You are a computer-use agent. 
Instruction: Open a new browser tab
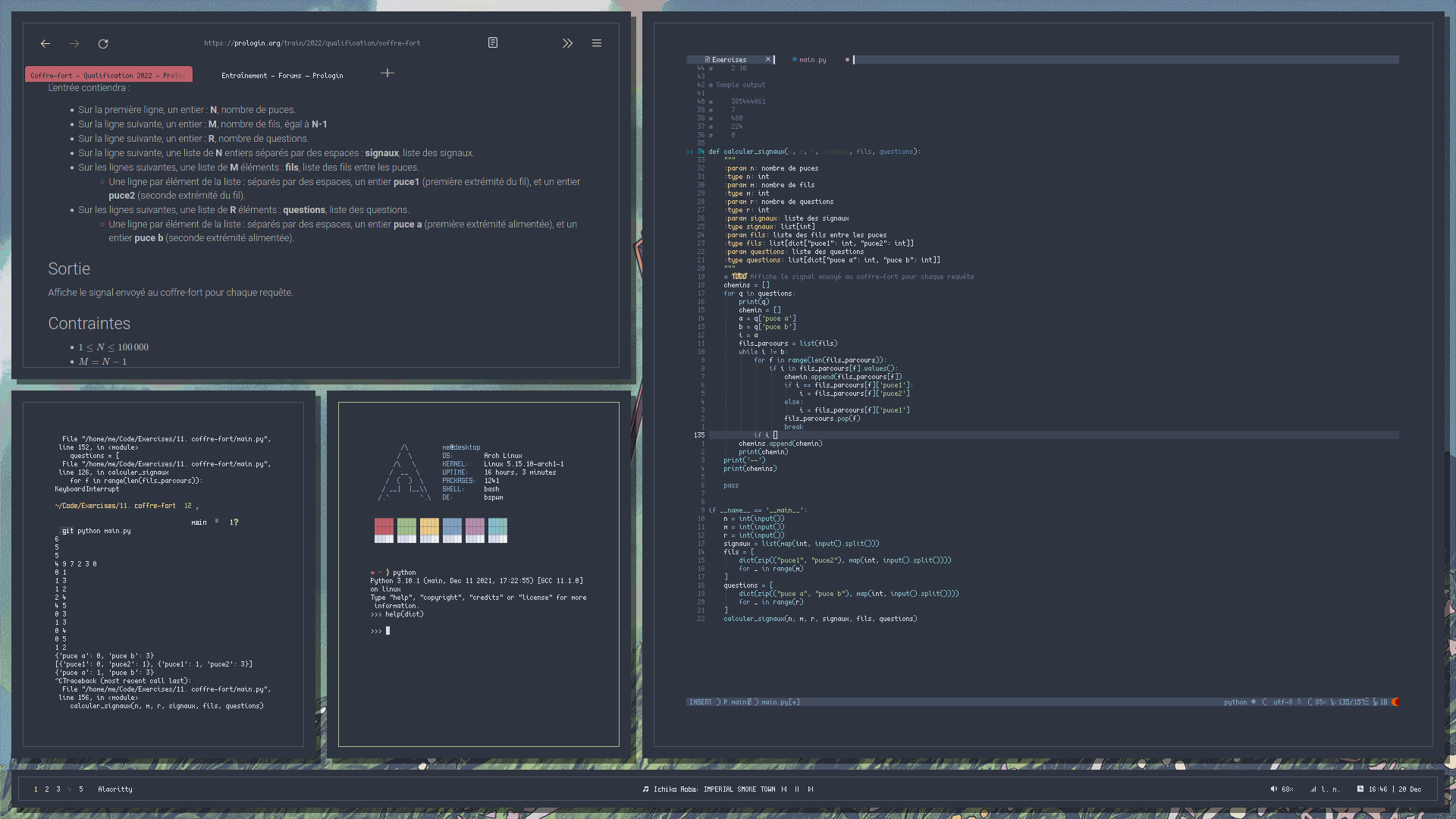387,74
